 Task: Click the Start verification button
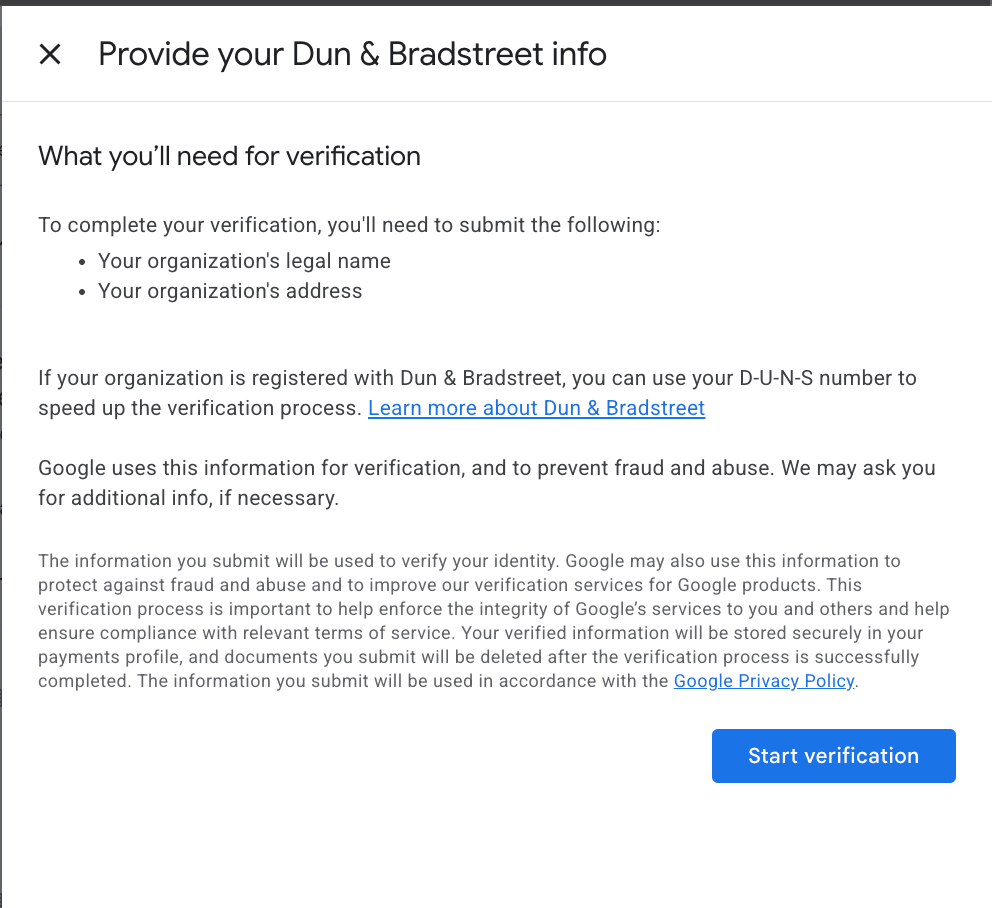tap(833, 756)
